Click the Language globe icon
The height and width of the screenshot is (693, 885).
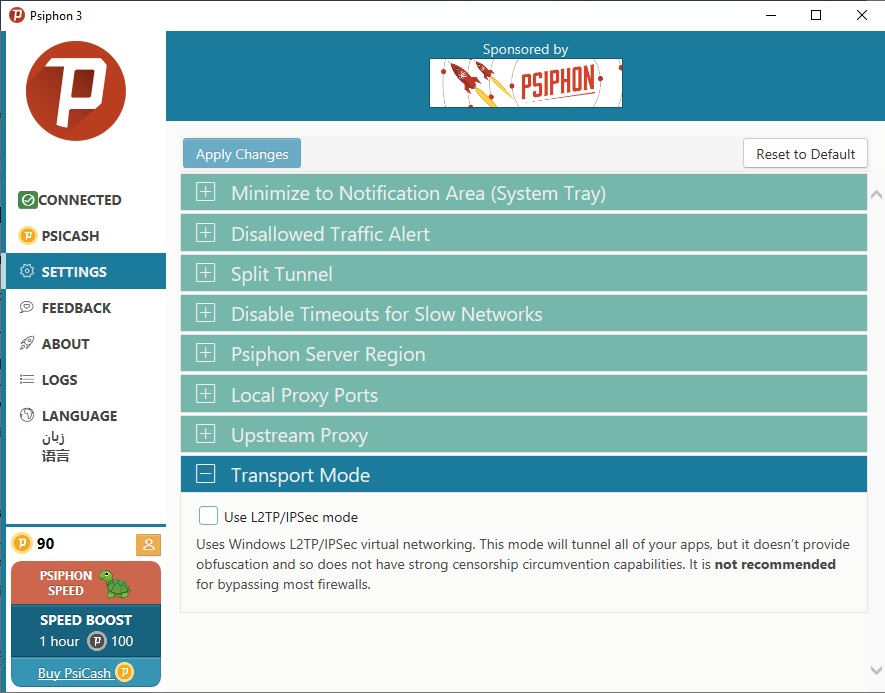[27, 415]
